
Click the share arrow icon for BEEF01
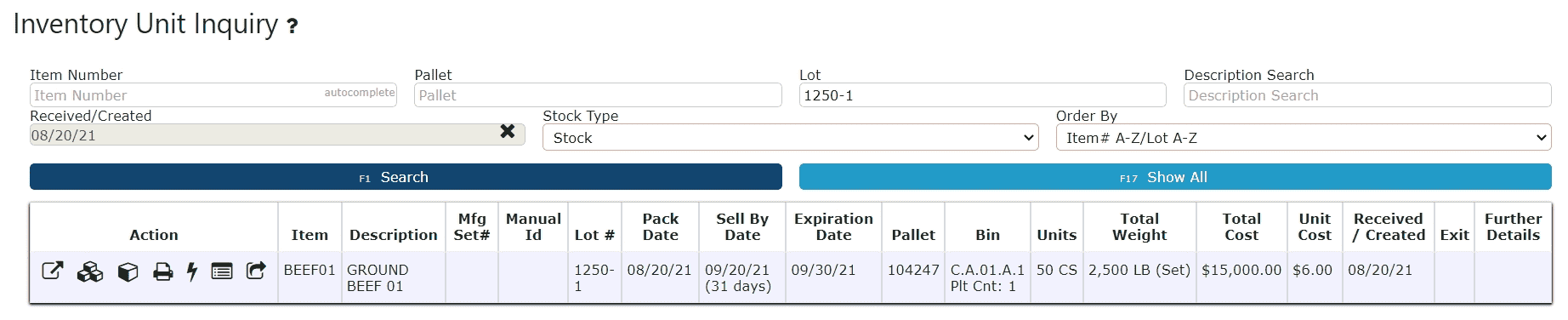tap(256, 271)
